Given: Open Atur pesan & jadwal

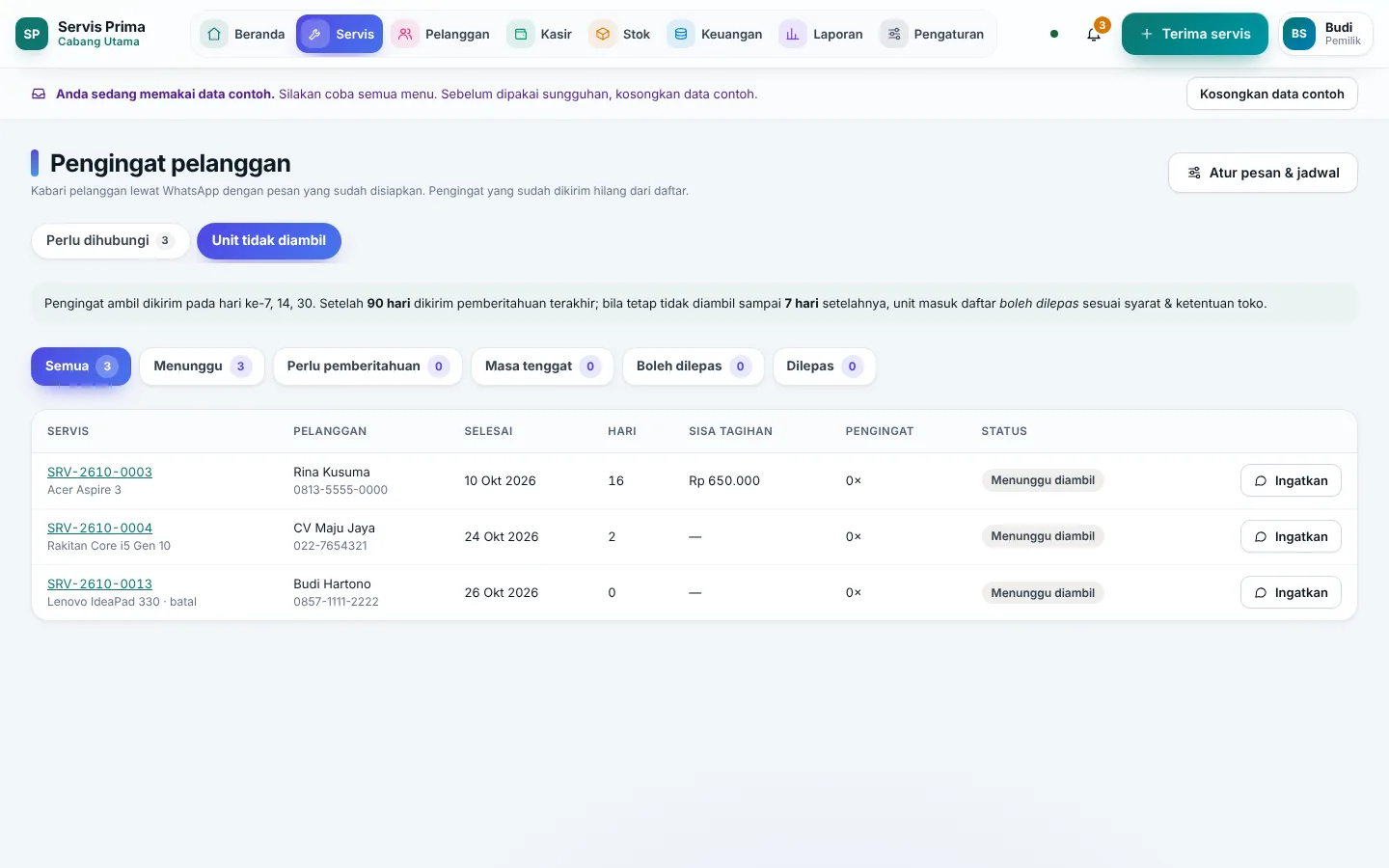Looking at the screenshot, I should (1263, 173).
